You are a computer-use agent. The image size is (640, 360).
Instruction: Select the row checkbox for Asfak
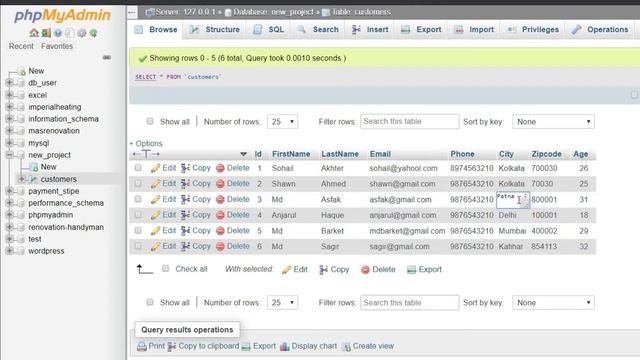[x=138, y=199]
